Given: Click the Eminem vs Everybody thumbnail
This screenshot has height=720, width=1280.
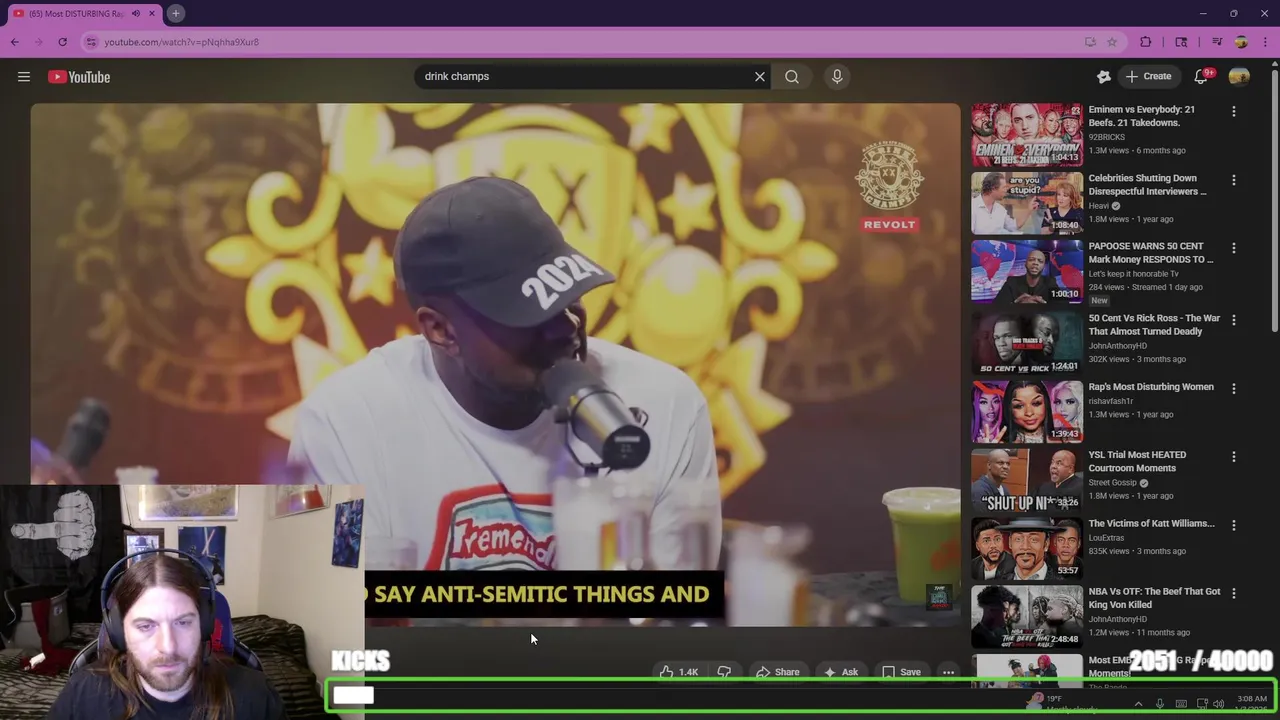Looking at the screenshot, I should click(1027, 135).
